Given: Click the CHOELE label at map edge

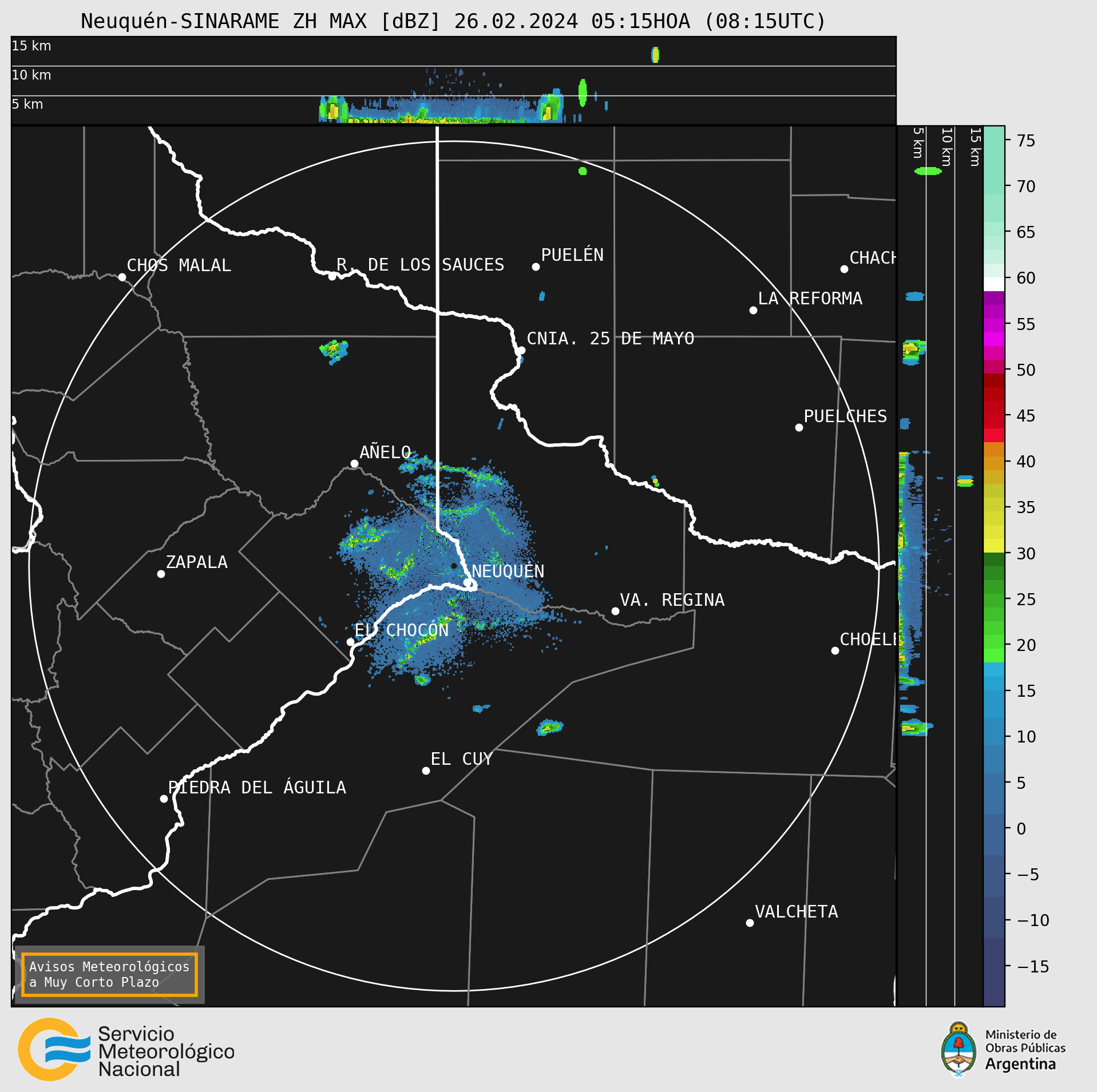Looking at the screenshot, I should coord(868,639).
